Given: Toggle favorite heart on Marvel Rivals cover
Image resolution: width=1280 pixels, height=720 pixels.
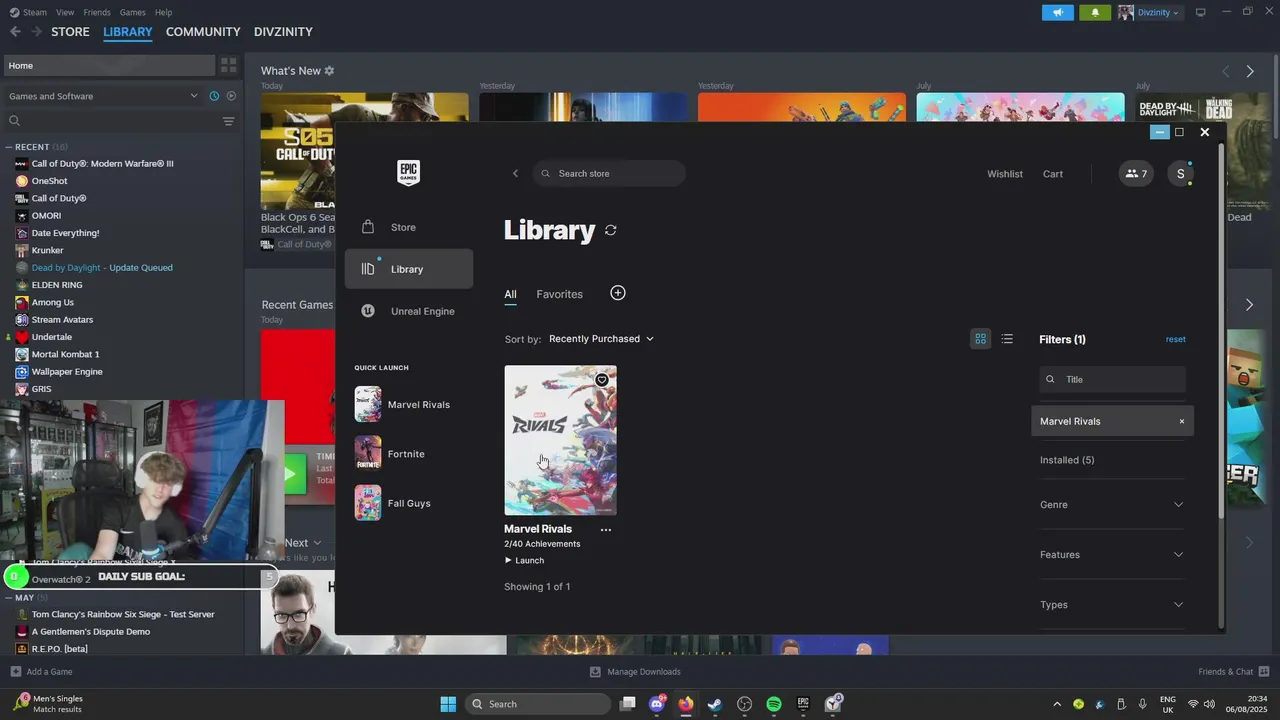Looking at the screenshot, I should pyautogui.click(x=602, y=380).
